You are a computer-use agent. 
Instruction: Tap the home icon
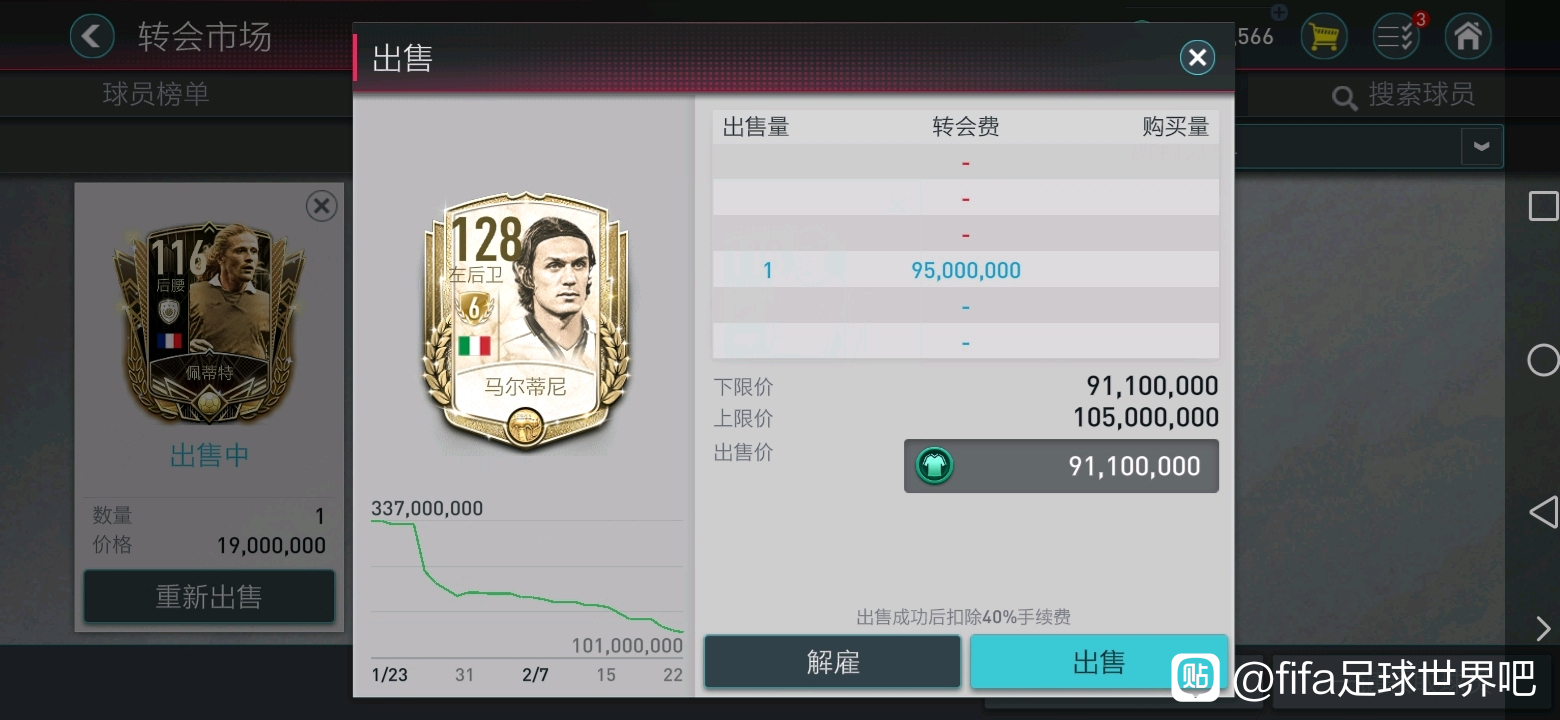coord(1467,37)
